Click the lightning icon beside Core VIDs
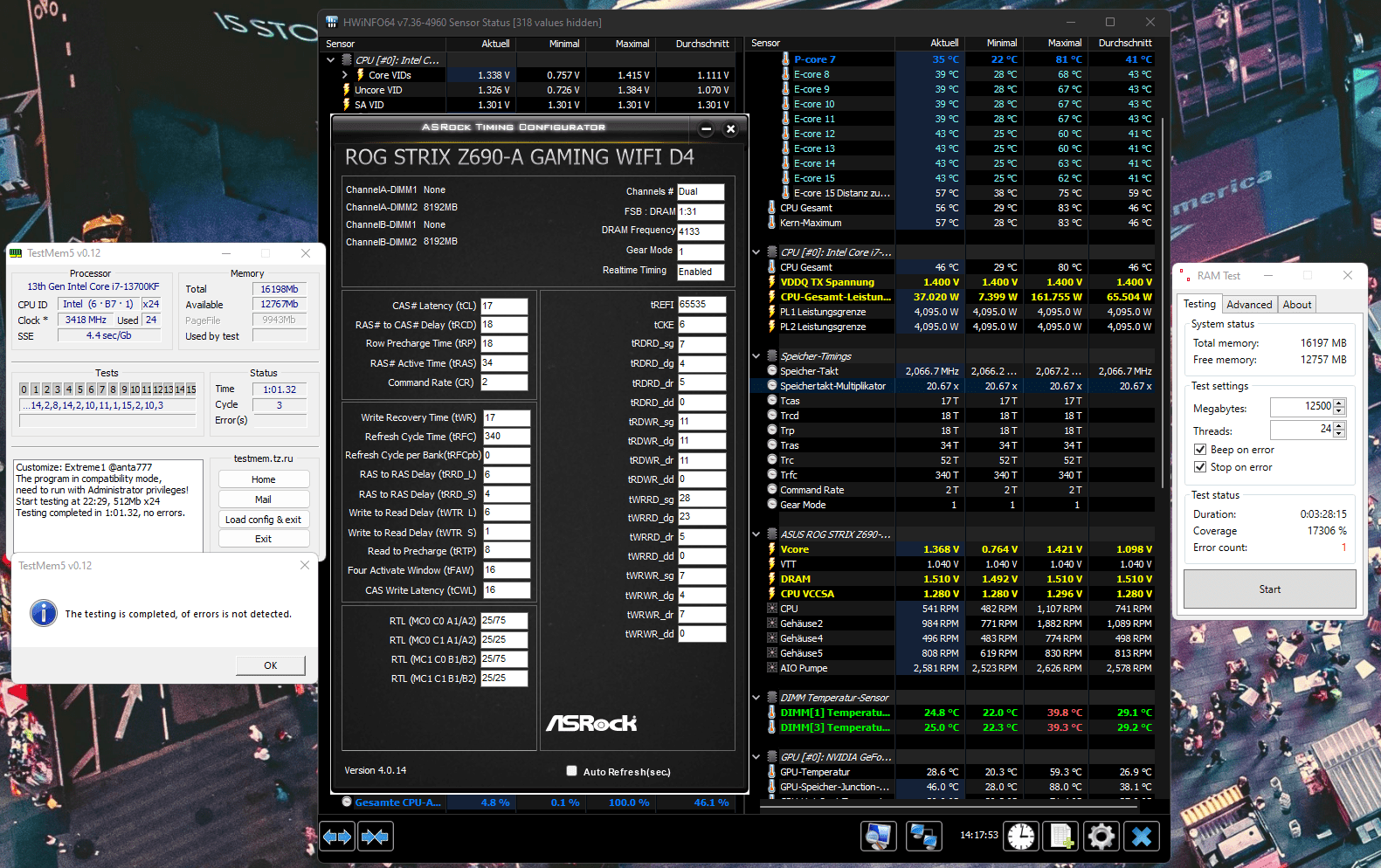The height and width of the screenshot is (868, 1381). 360,75
